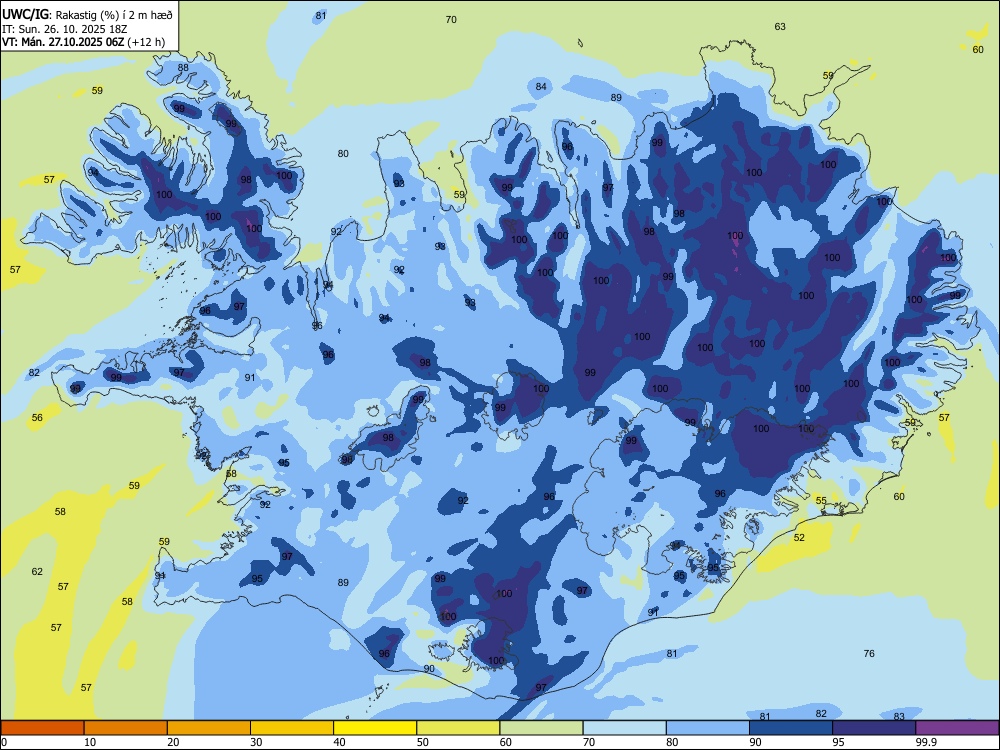Screen dimensions: 1000x750
Task: Select the golden 30–40 legend swatch
Action: click(292, 728)
